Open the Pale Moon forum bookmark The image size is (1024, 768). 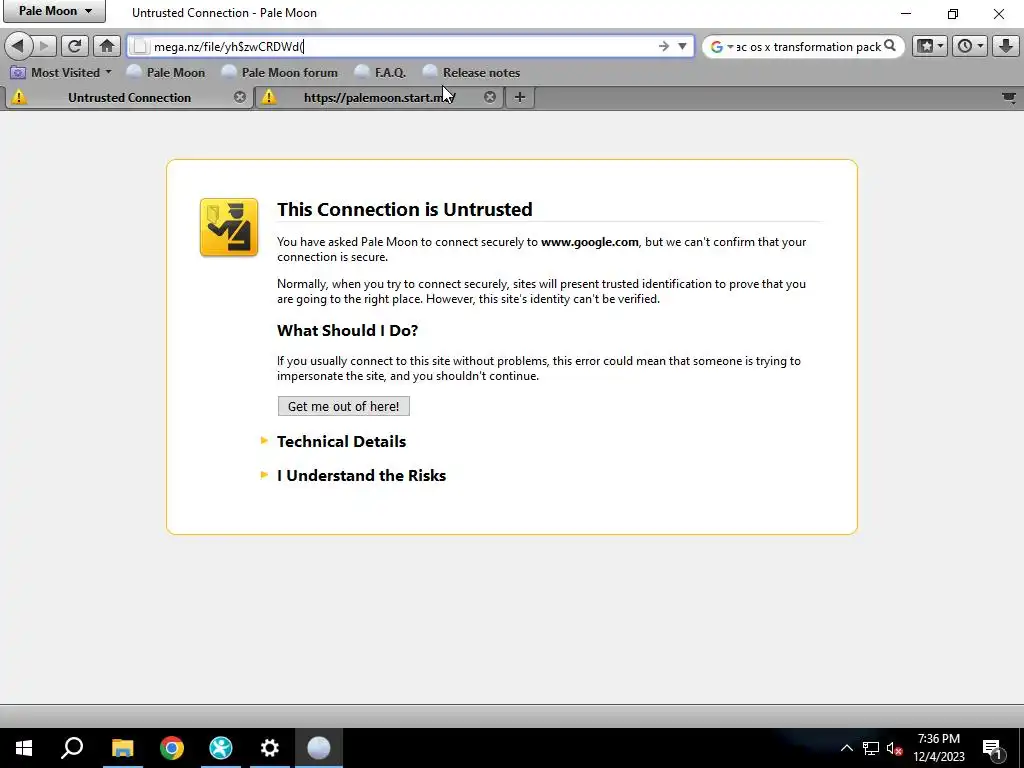pos(280,72)
